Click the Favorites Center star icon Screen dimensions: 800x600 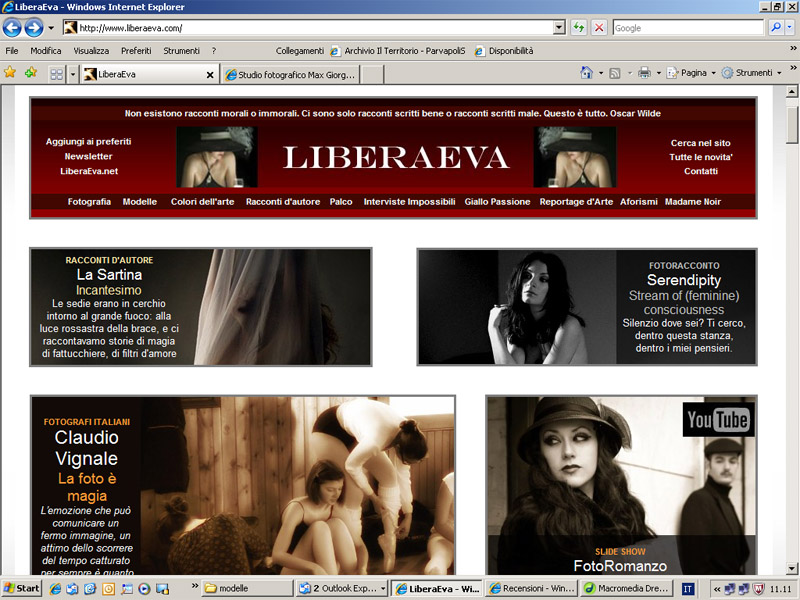point(10,72)
